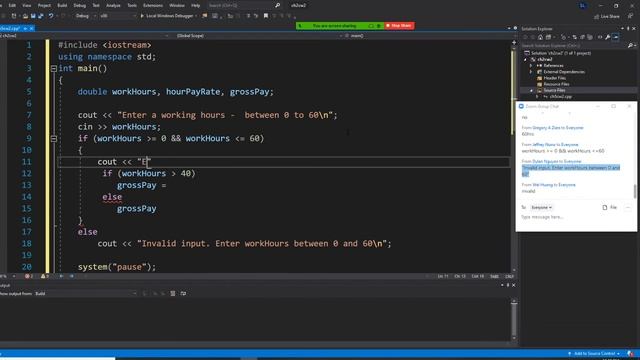Close the ch2cw2.cpp editor tab

point(31,28)
